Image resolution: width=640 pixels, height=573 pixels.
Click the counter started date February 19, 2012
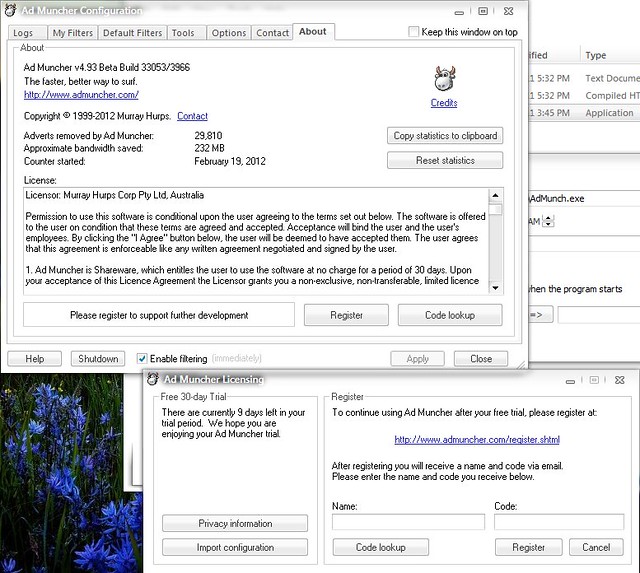(230, 161)
